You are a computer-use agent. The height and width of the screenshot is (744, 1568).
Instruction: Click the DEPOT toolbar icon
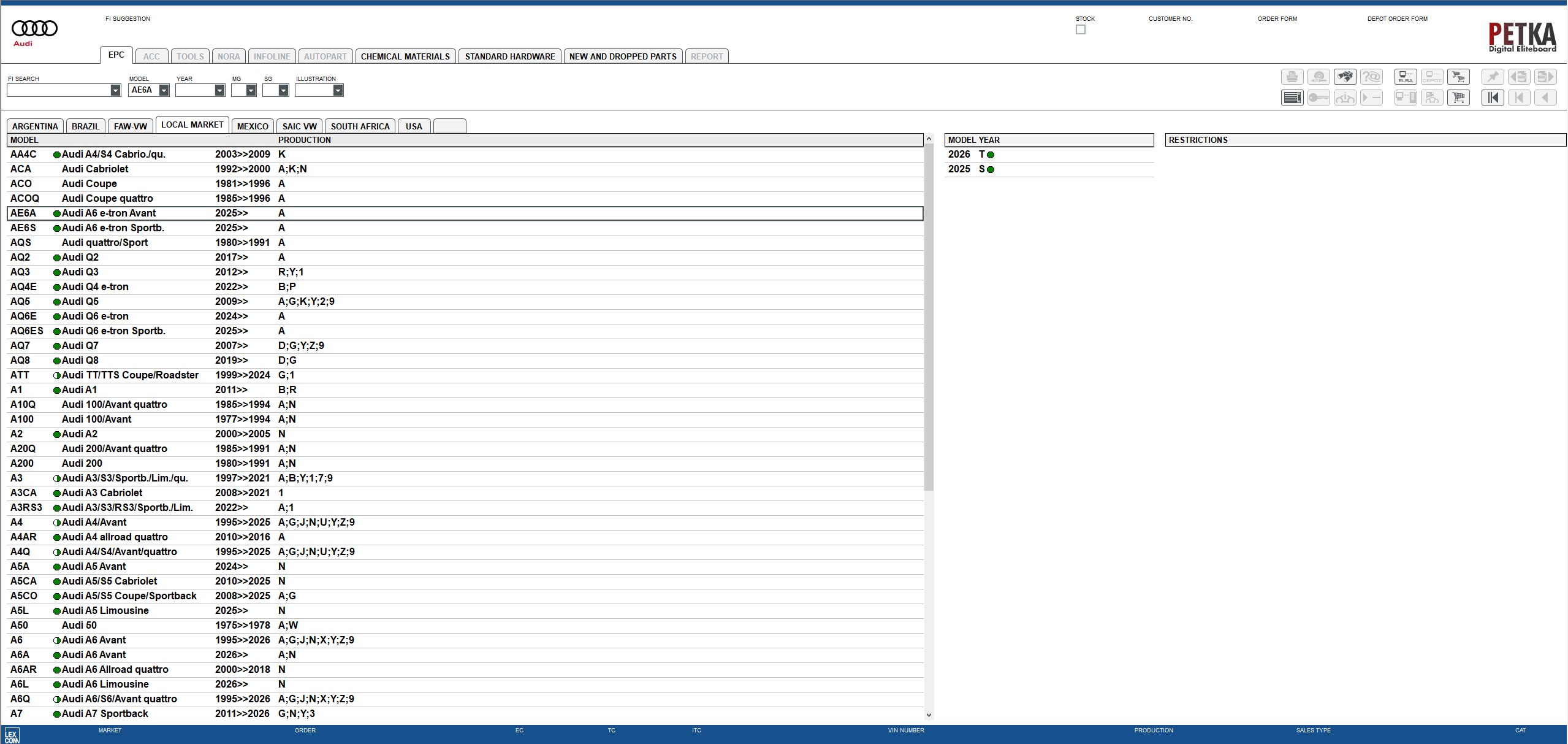pos(1432,77)
